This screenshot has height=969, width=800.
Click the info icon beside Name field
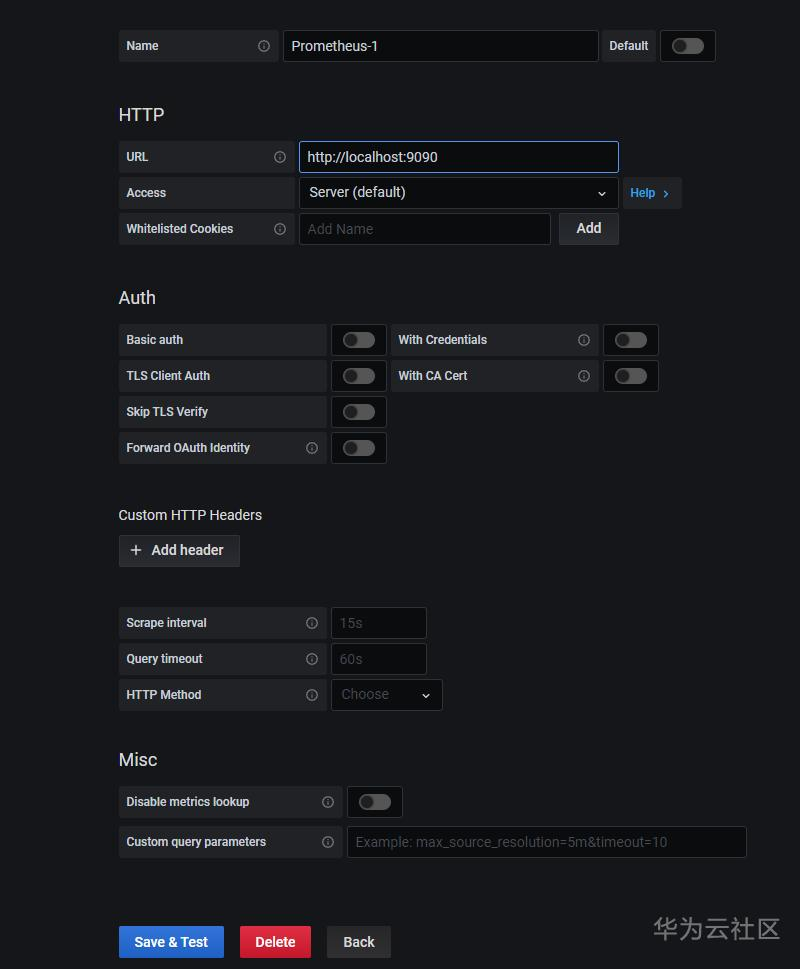coord(263,45)
